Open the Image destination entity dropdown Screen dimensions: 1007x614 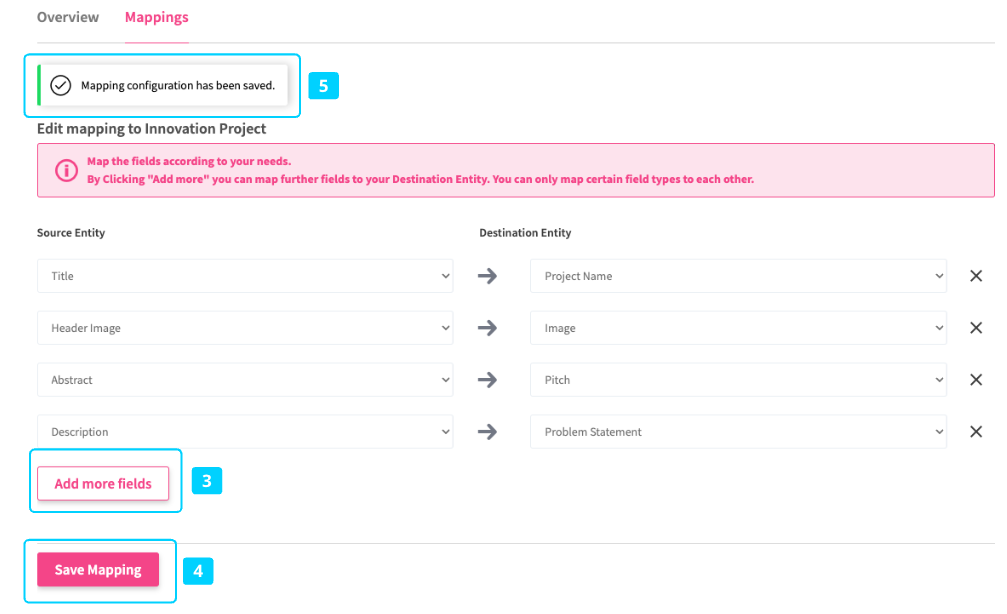click(x=738, y=328)
